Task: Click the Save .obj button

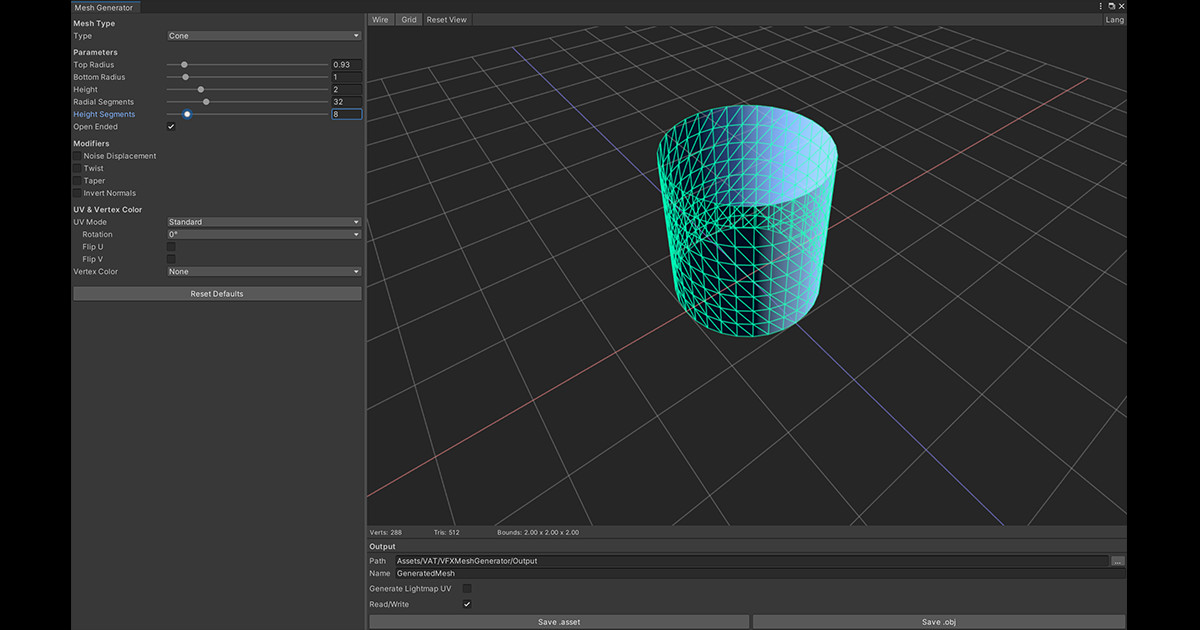Action: click(x=939, y=622)
